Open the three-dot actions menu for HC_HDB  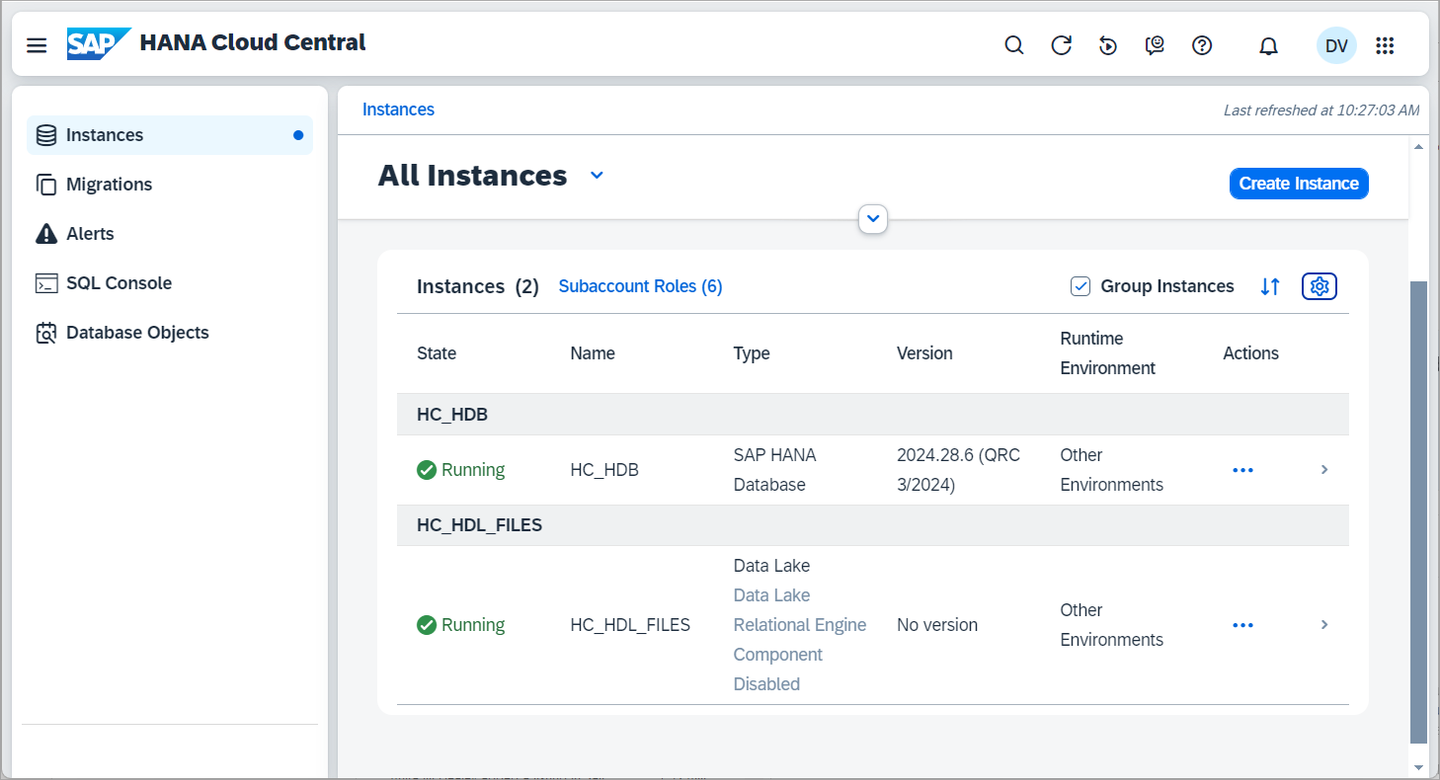tap(1243, 470)
